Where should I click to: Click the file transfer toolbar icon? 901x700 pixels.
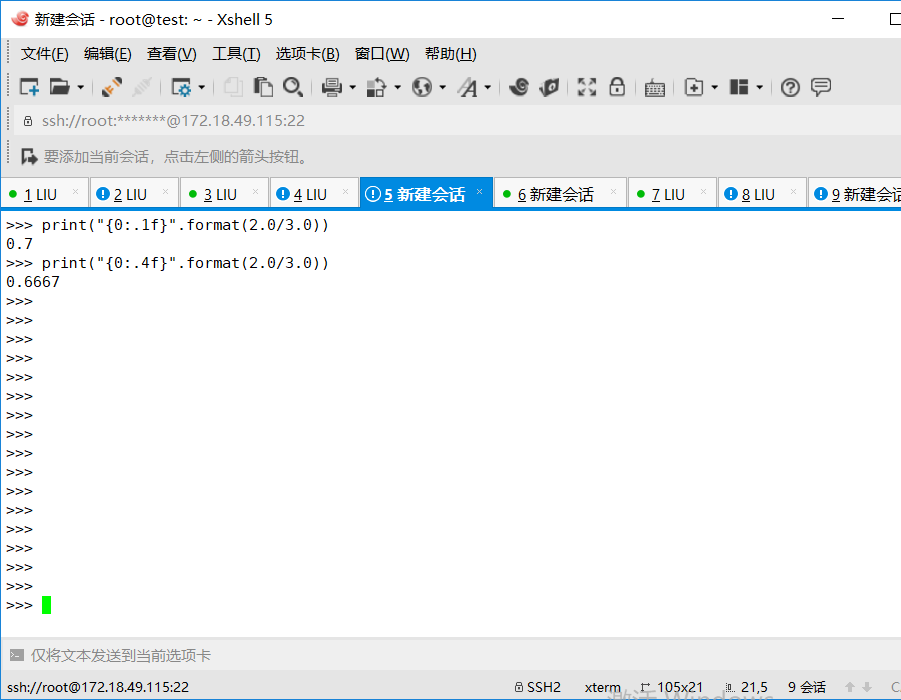coord(376,87)
